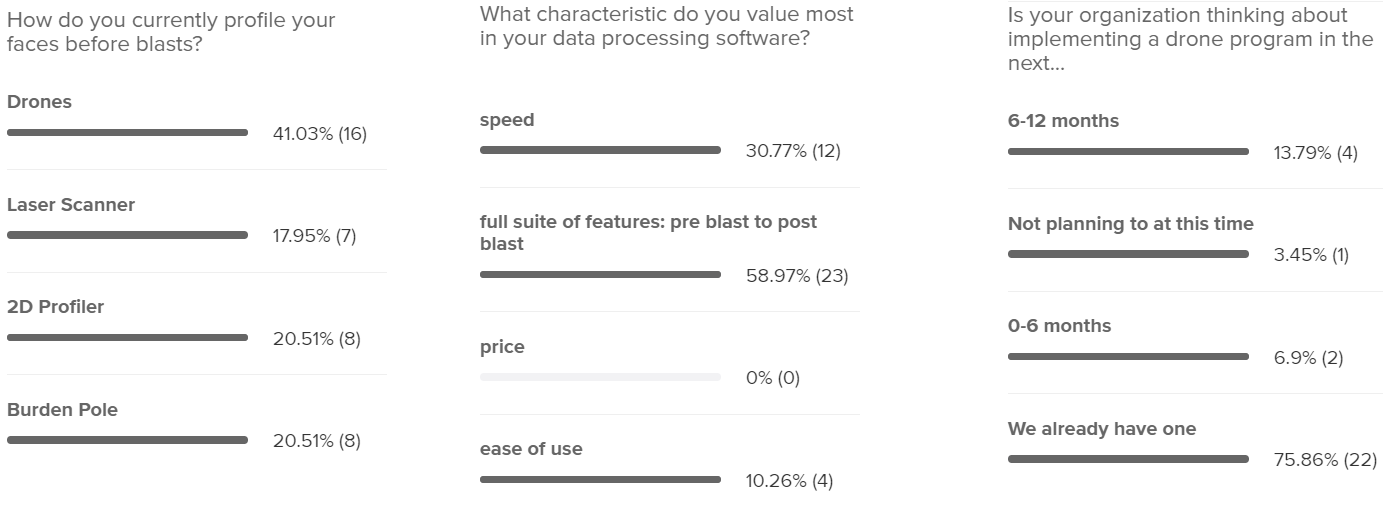Open the face profiling question heading

pyautogui.click(x=171, y=32)
